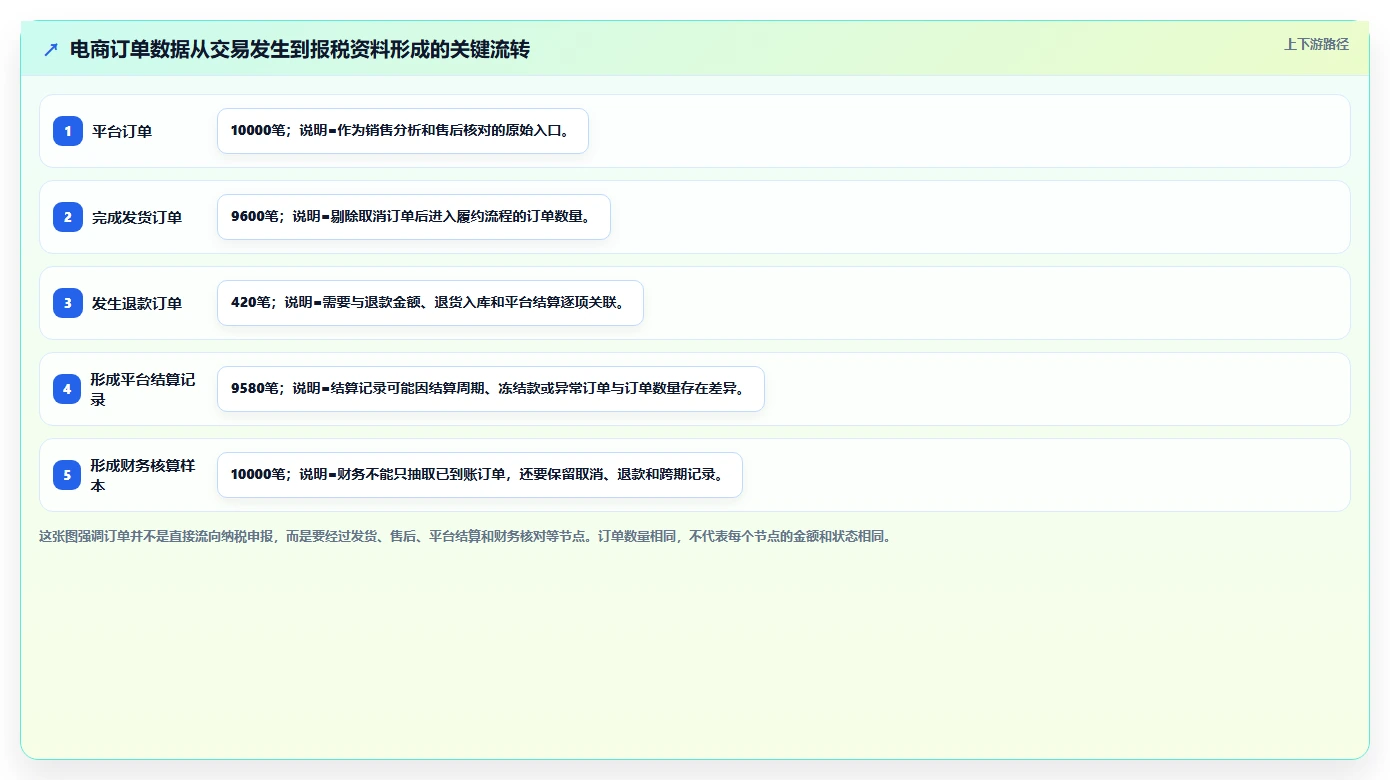The image size is (1390, 780).
Task: Select the 形成财务核算样本 step label
Action: click(143, 475)
